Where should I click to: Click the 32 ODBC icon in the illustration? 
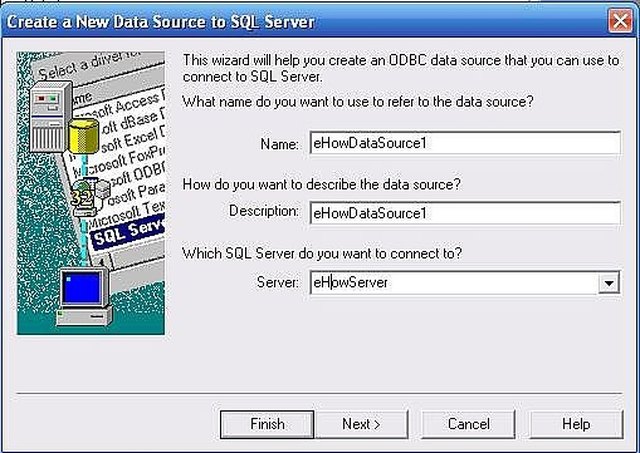(89, 198)
